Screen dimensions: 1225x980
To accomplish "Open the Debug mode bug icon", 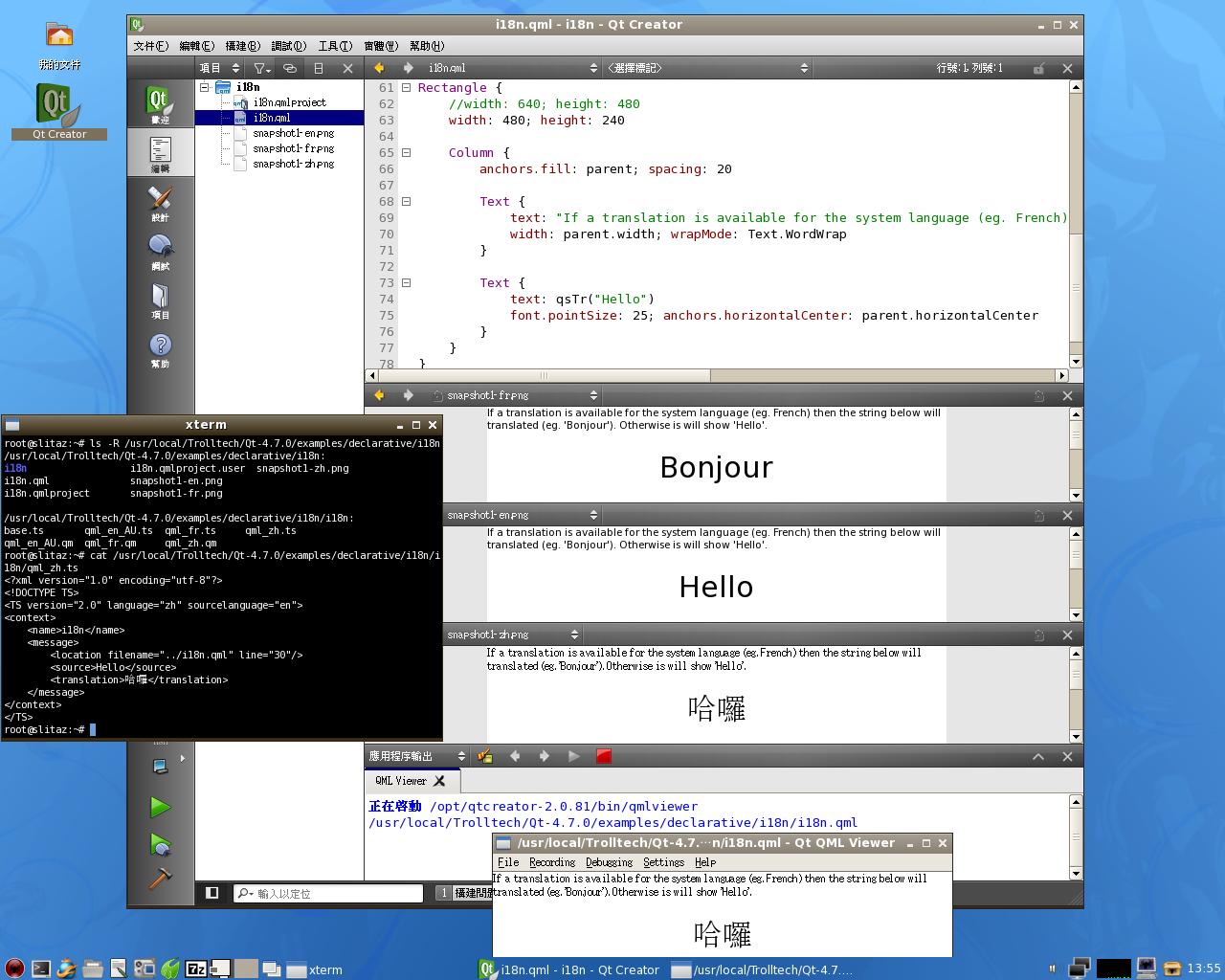I will point(160,251).
